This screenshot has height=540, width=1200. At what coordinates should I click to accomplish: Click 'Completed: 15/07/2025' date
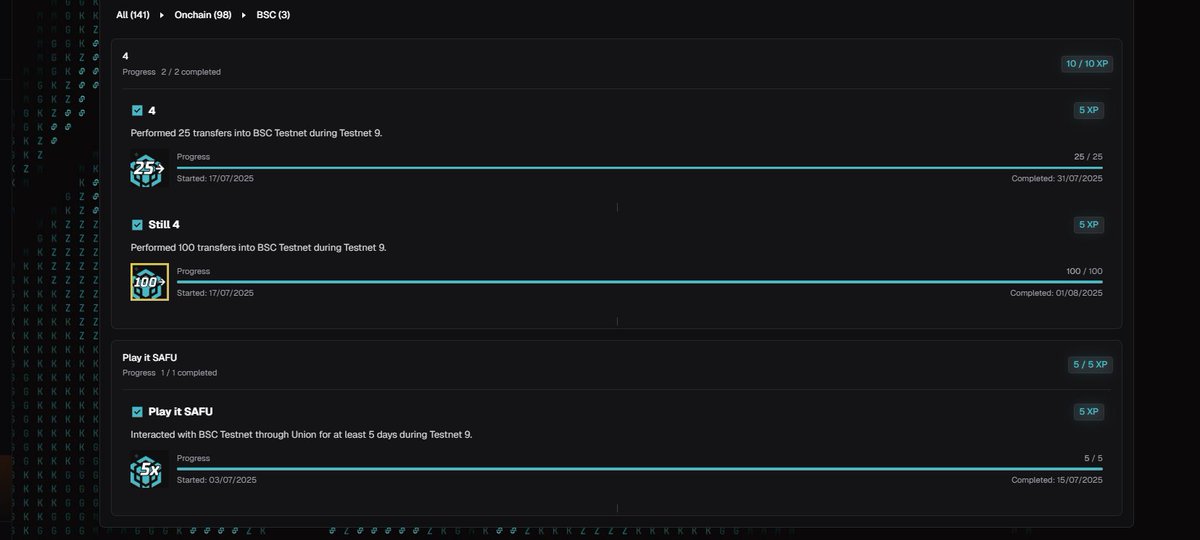1057,481
